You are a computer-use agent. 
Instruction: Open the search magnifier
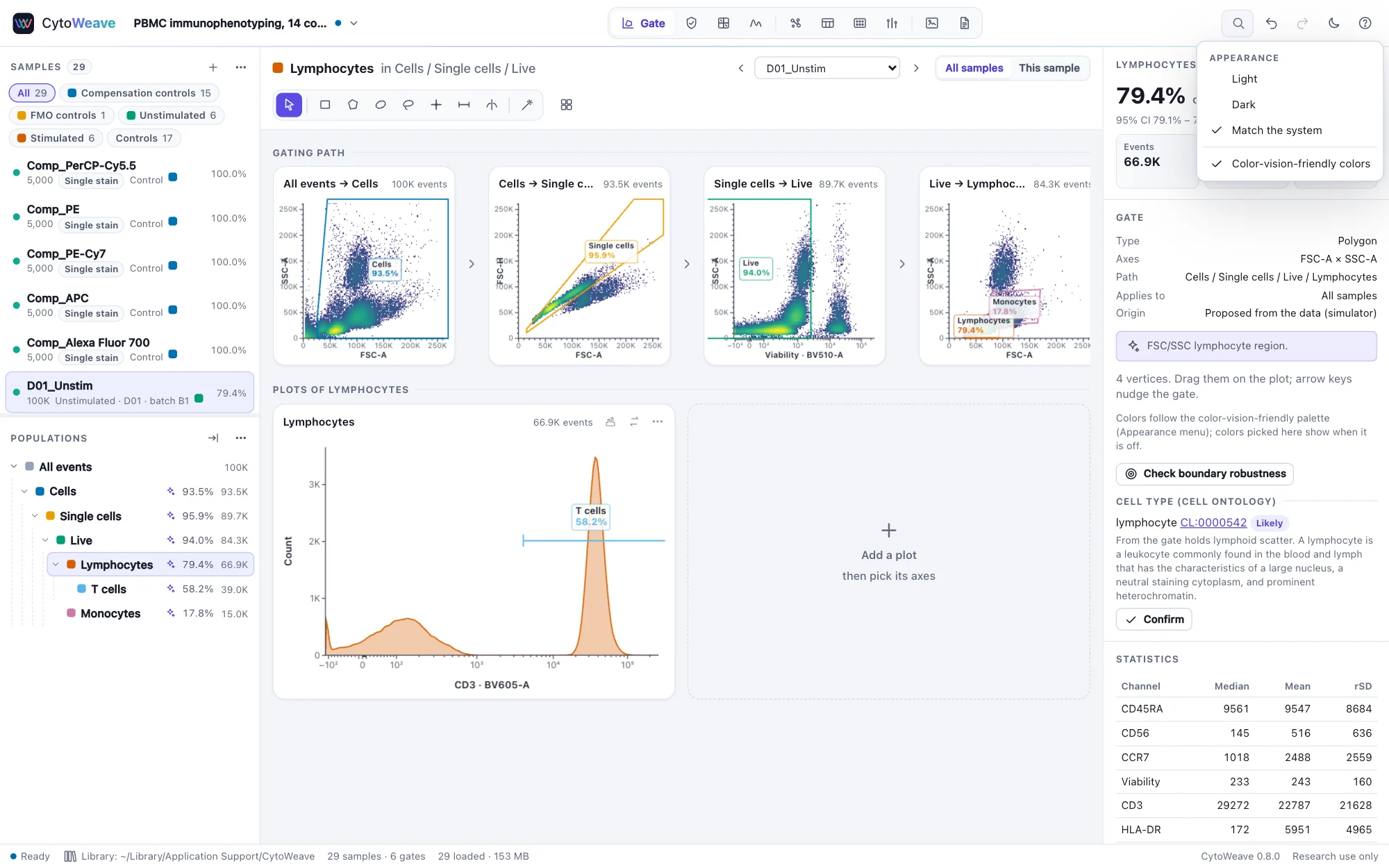(x=1238, y=23)
